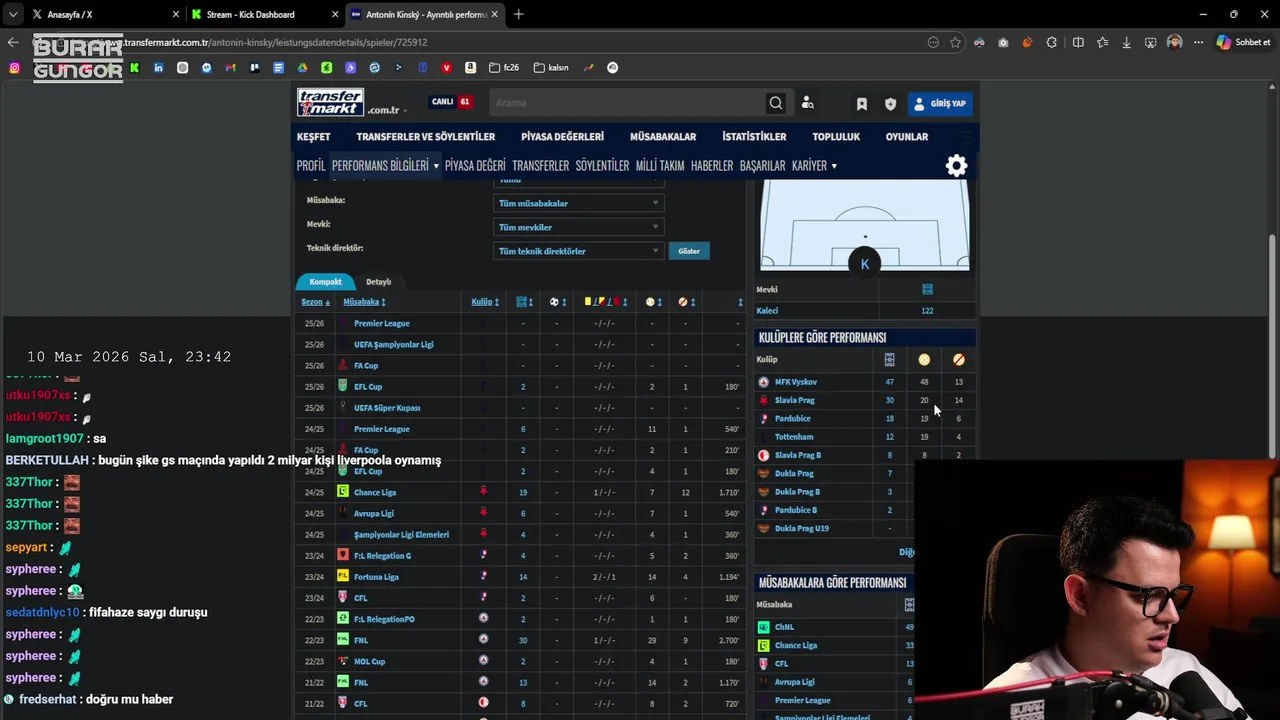Open the settings gear icon on player page
Viewport: 1280px width, 720px height.
[x=957, y=166]
